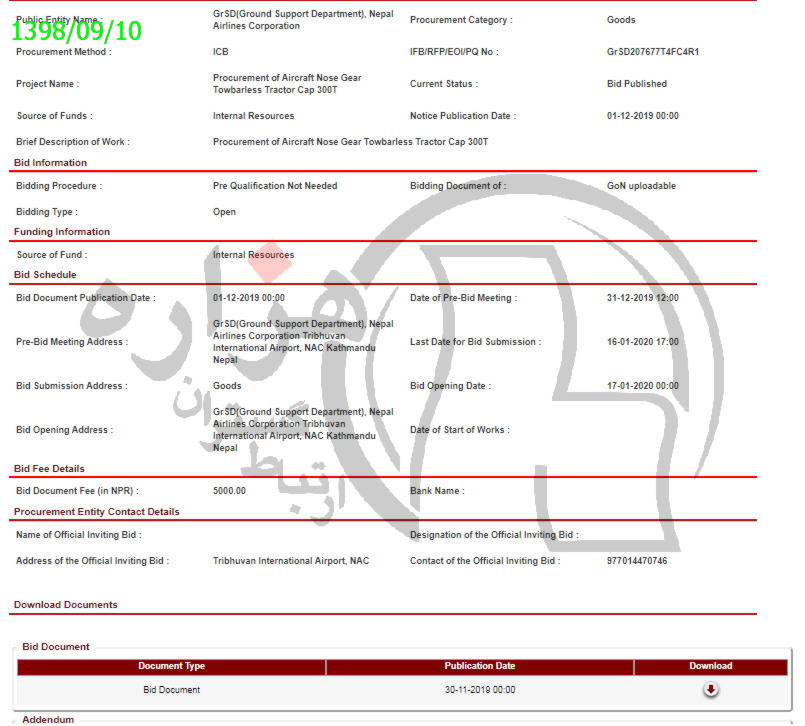Image resolution: width=805 pixels, height=726 pixels.
Task: Download the Bid Document file
Action: (x=710, y=690)
